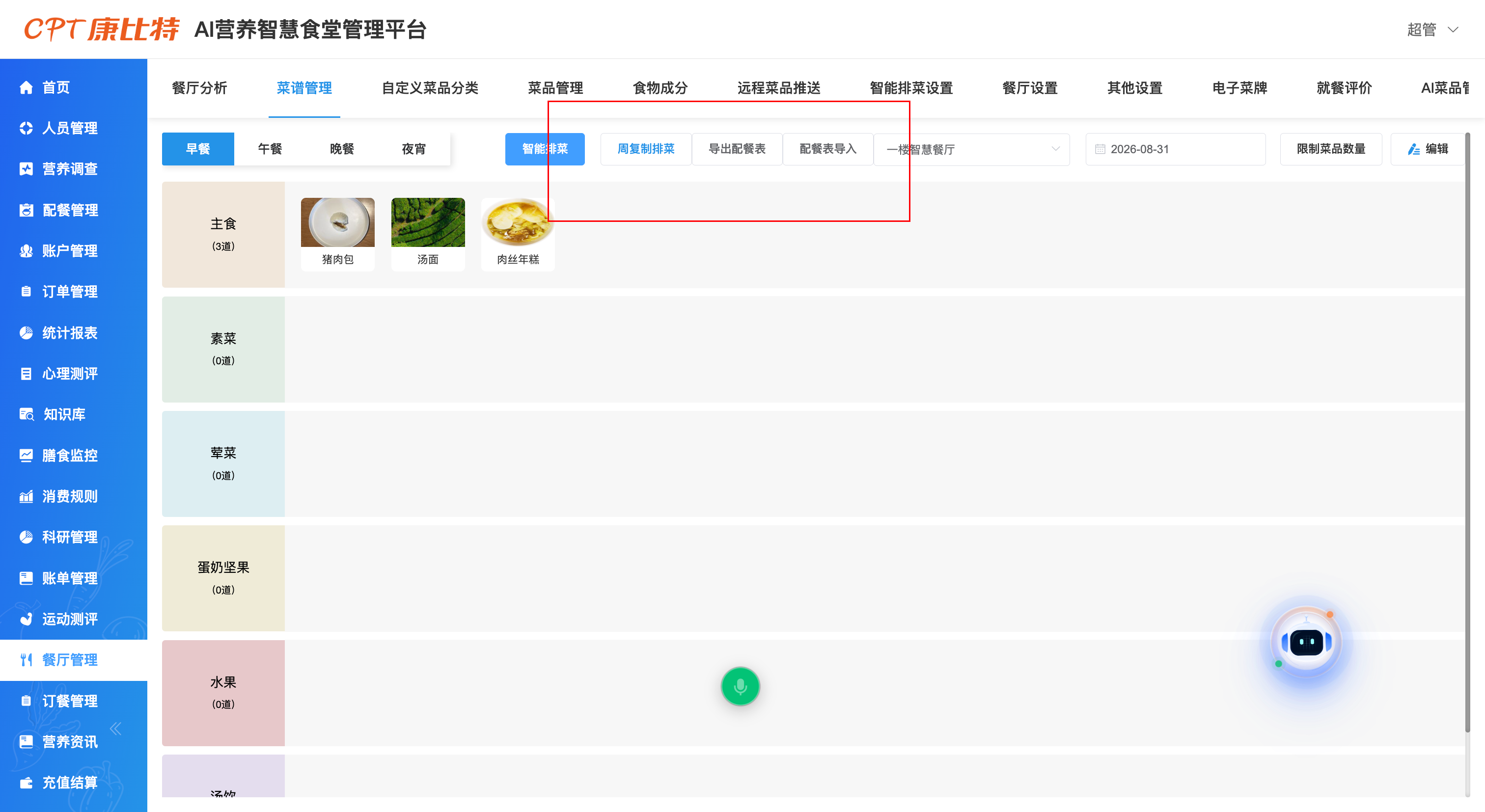Open the AI robot assistant

1306,642
